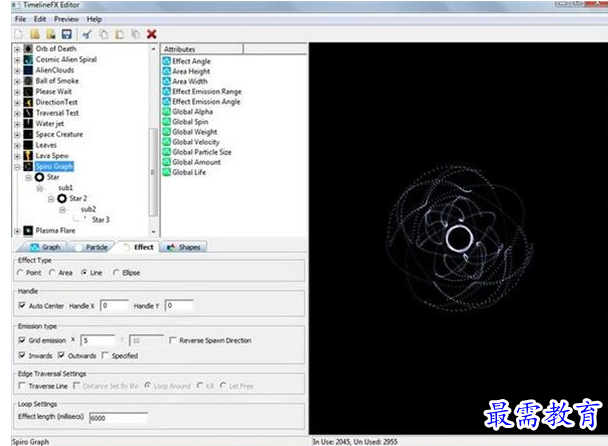Select the Ellipse effect type radio
Image resolution: width=608 pixels, height=446 pixels.
click(x=116, y=273)
